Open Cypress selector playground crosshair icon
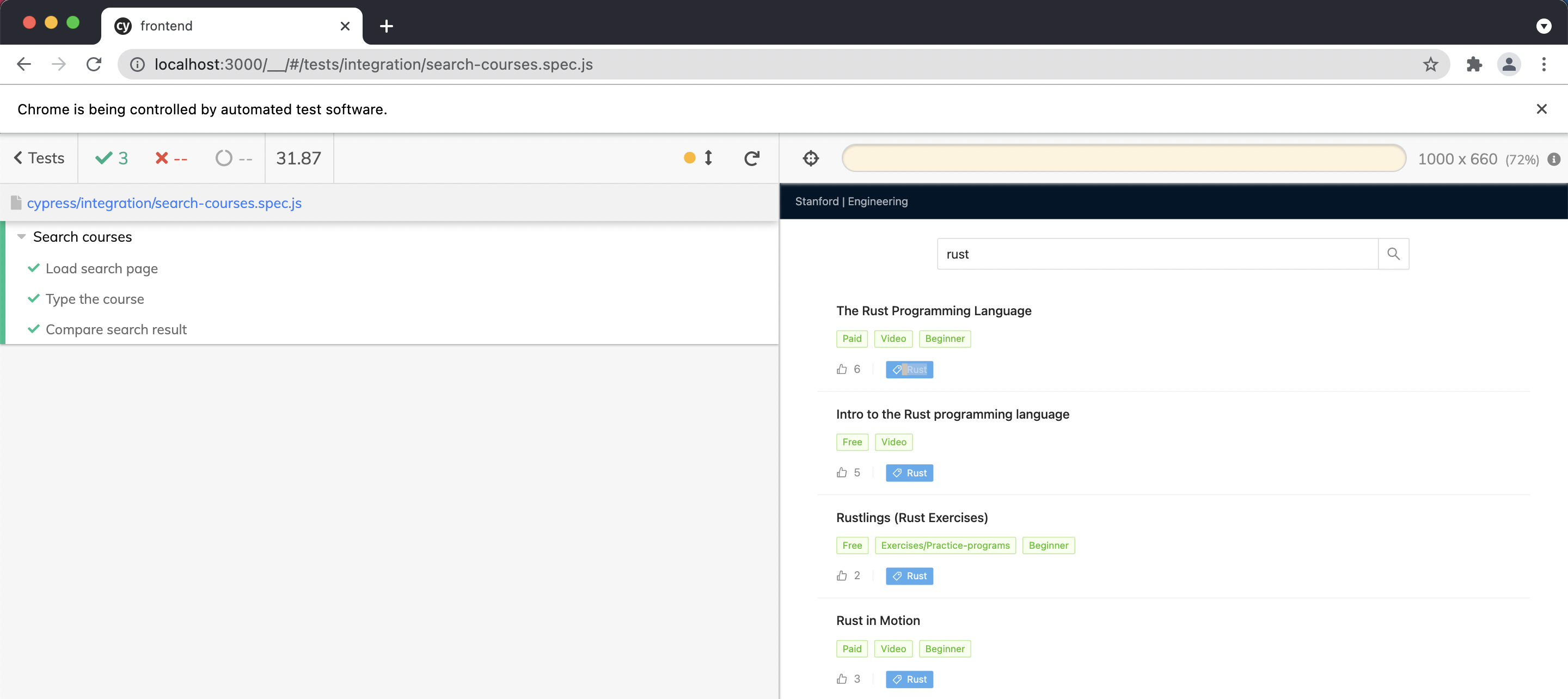This screenshot has height=699, width=1568. click(811, 158)
